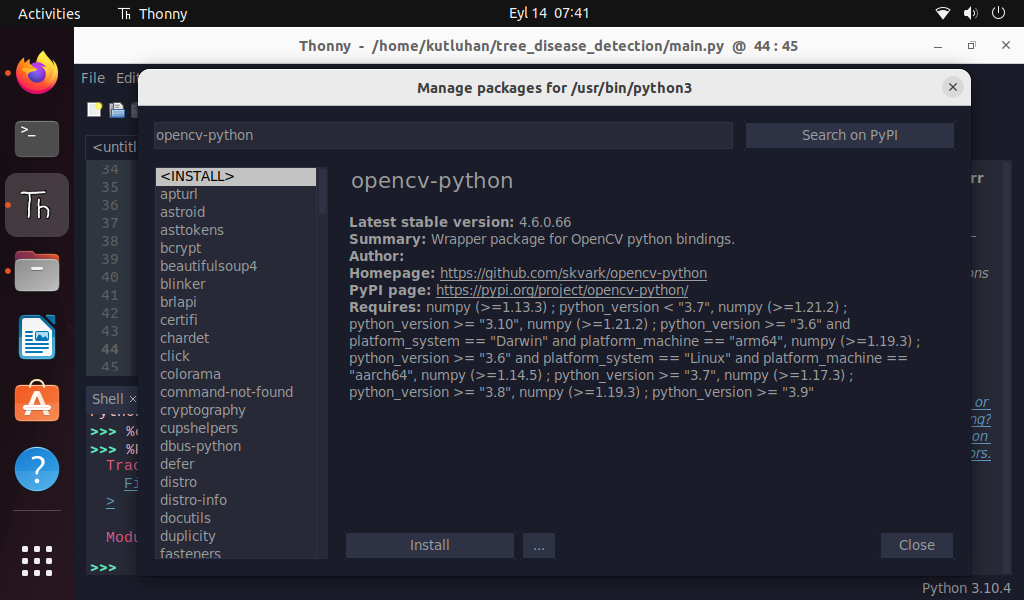Click the "..." button beside Install
Screen dimensions: 1024x600
point(538,545)
